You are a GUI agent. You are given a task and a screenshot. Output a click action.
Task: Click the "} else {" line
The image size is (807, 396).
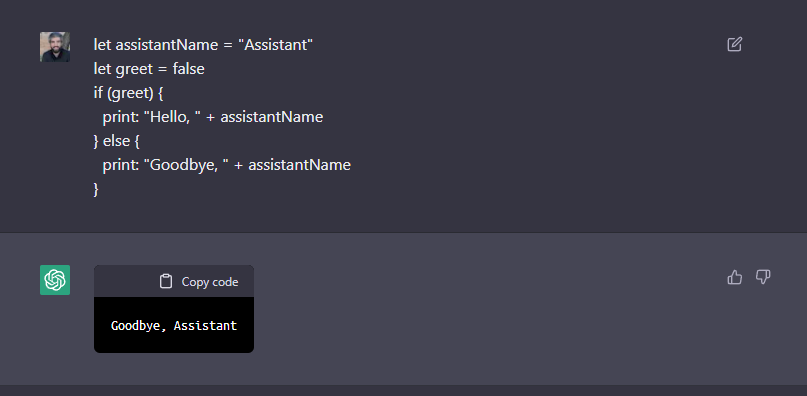(117, 141)
